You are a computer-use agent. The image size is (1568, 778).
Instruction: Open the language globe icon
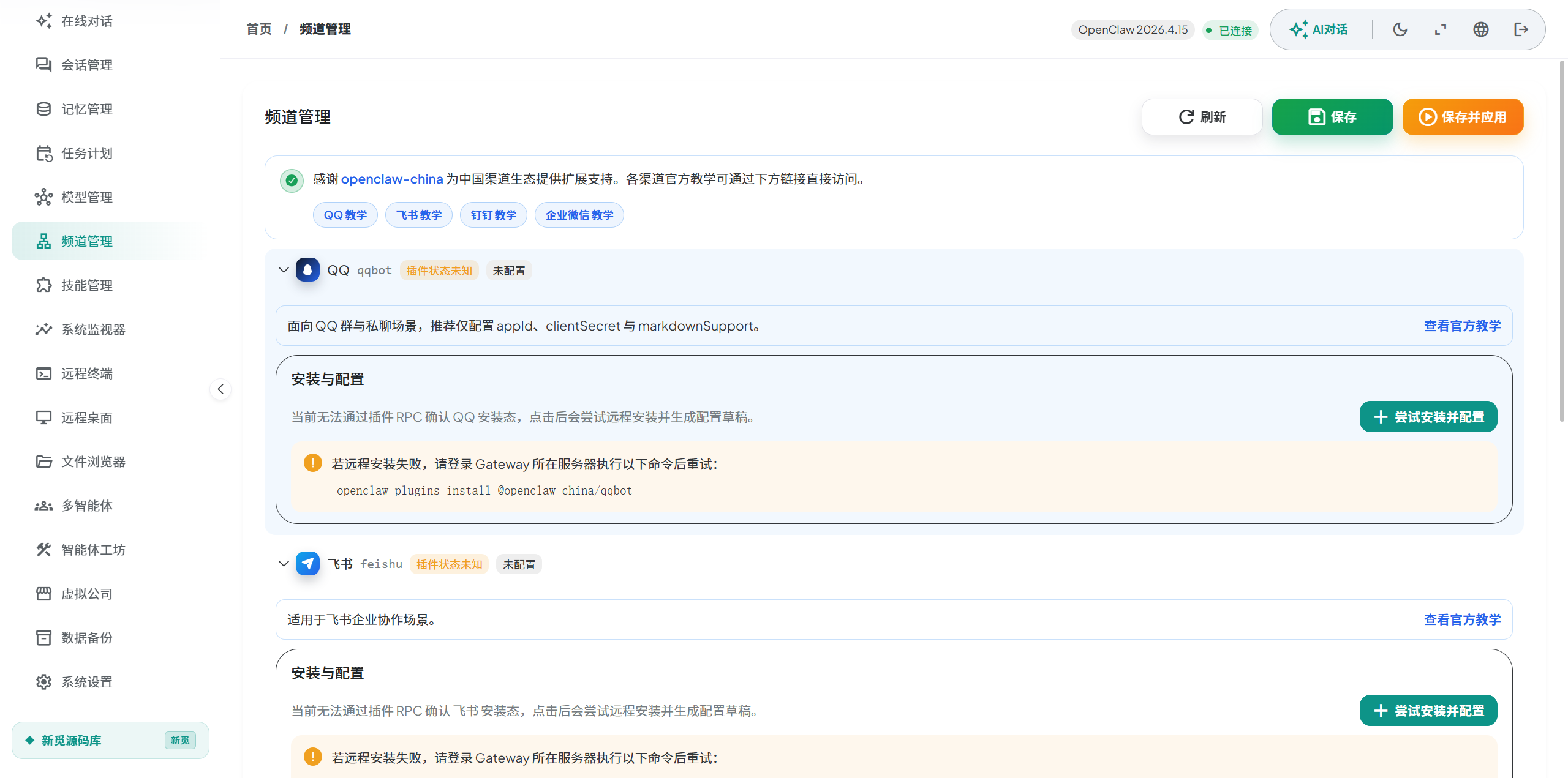[x=1481, y=29]
